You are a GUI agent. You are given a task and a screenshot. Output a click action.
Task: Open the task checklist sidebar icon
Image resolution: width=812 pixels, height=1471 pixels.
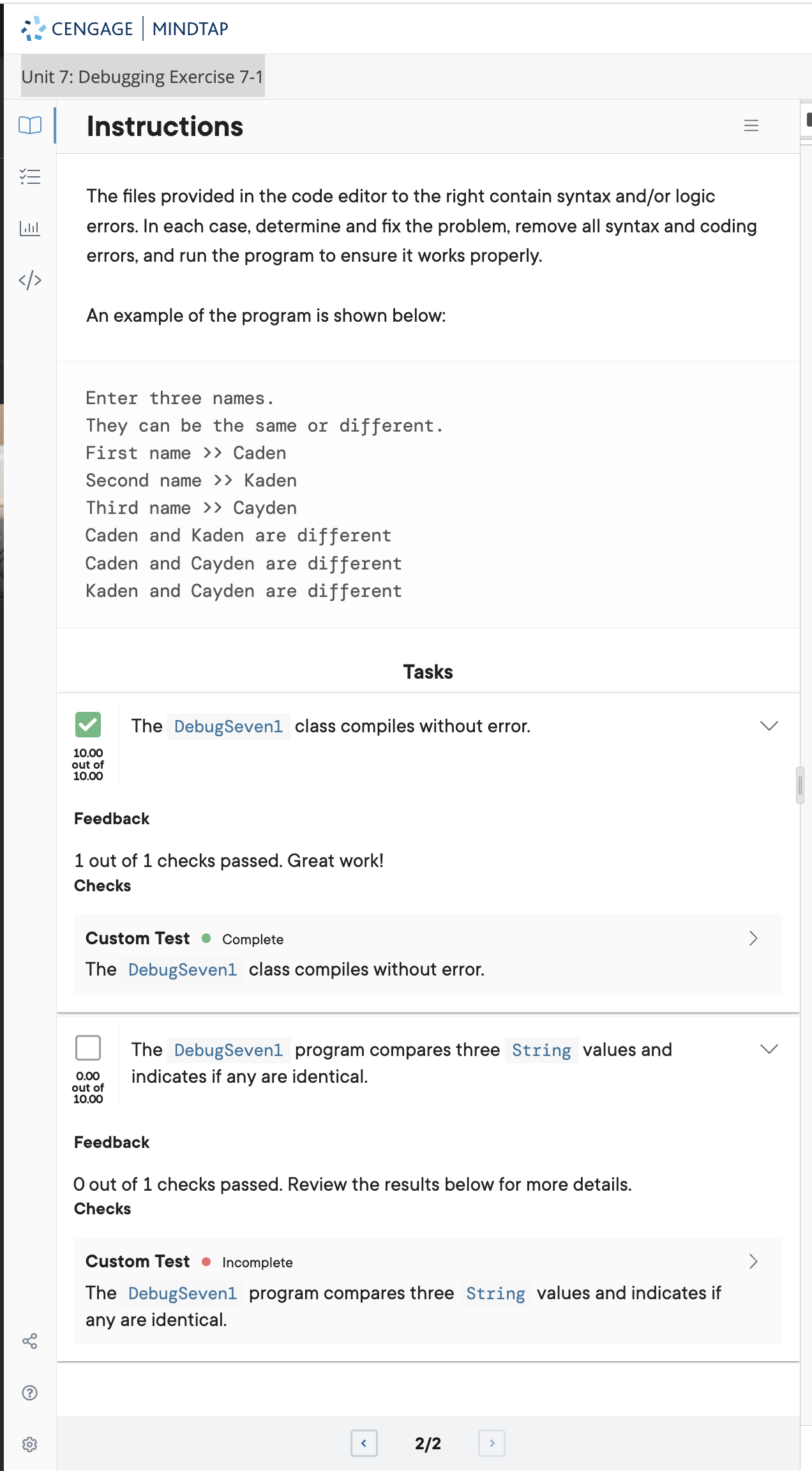click(30, 176)
